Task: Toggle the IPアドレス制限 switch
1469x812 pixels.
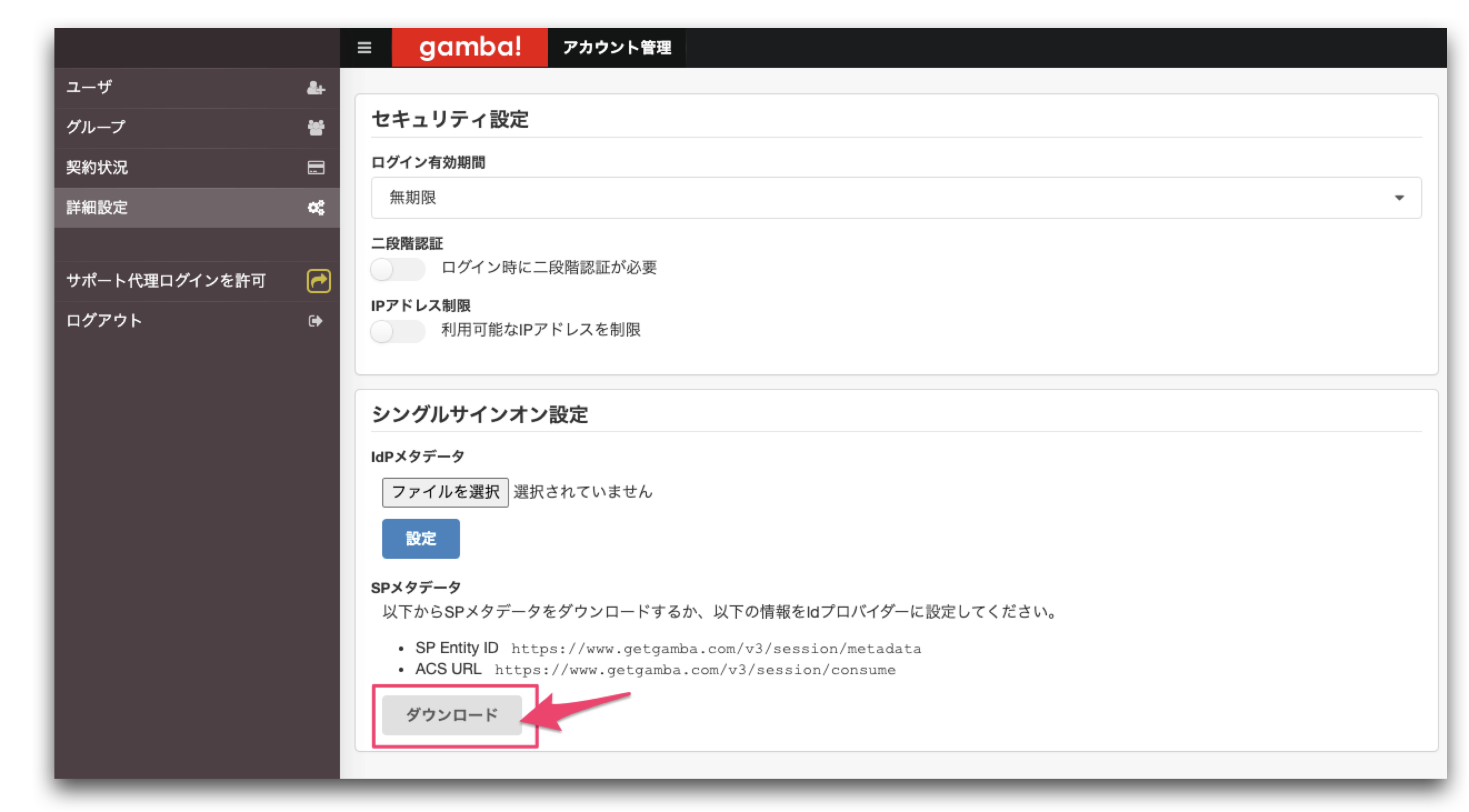Action: (397, 332)
